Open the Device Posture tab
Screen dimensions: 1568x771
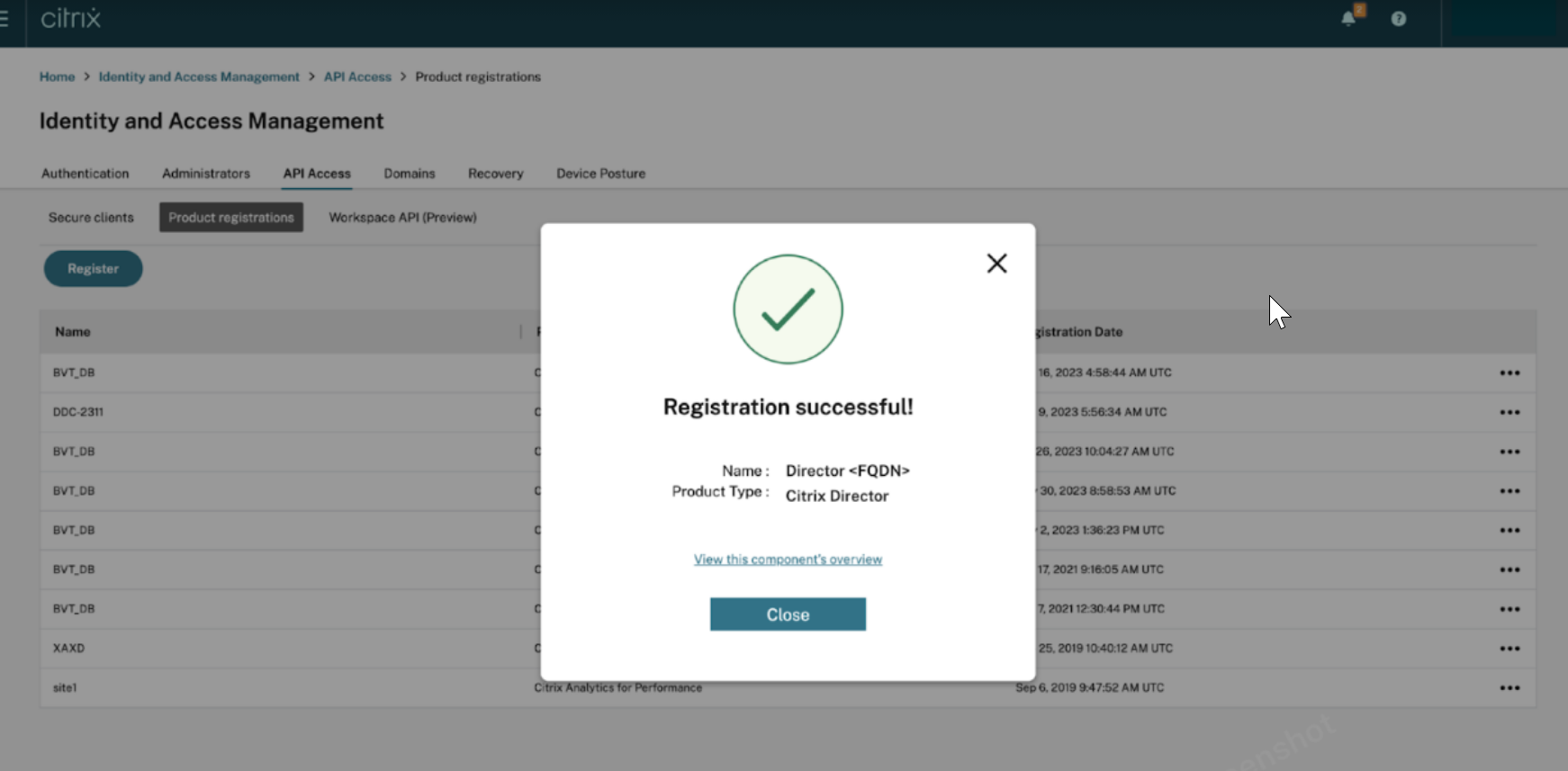click(x=600, y=174)
